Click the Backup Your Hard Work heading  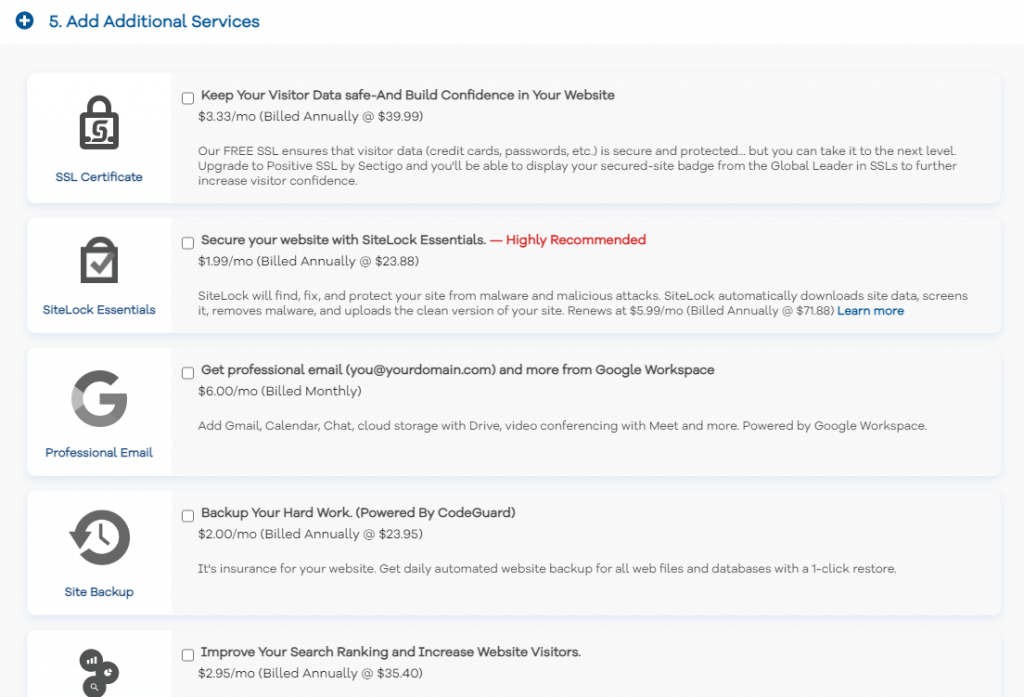[358, 513]
